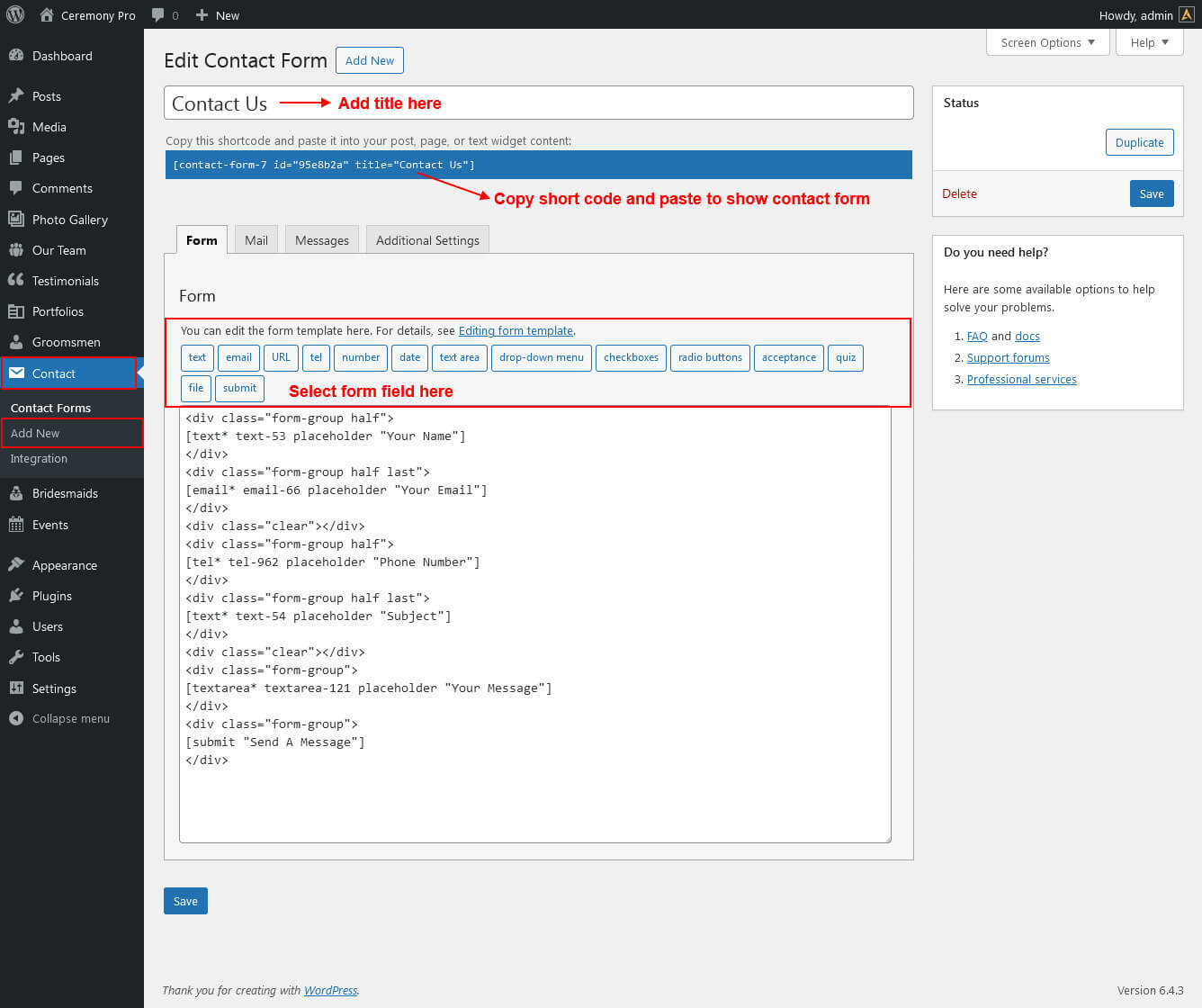Viewport: 1202px width, 1008px height.
Task: Click the Tools wrench icon
Action: click(x=16, y=657)
